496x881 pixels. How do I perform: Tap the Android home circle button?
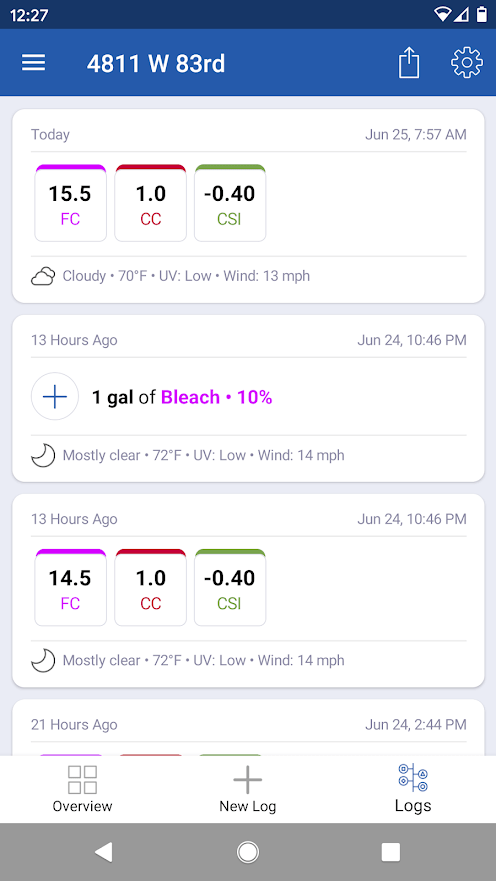pos(248,852)
